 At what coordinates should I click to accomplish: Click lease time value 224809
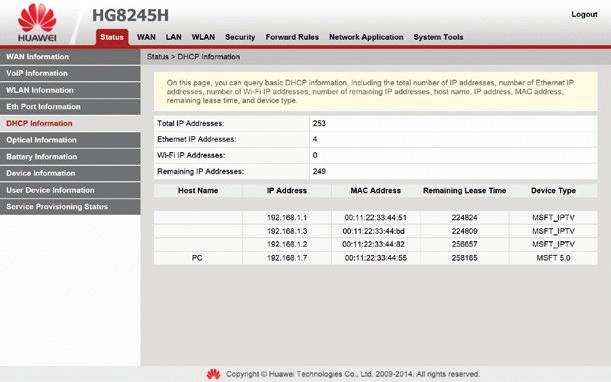tap(464, 231)
